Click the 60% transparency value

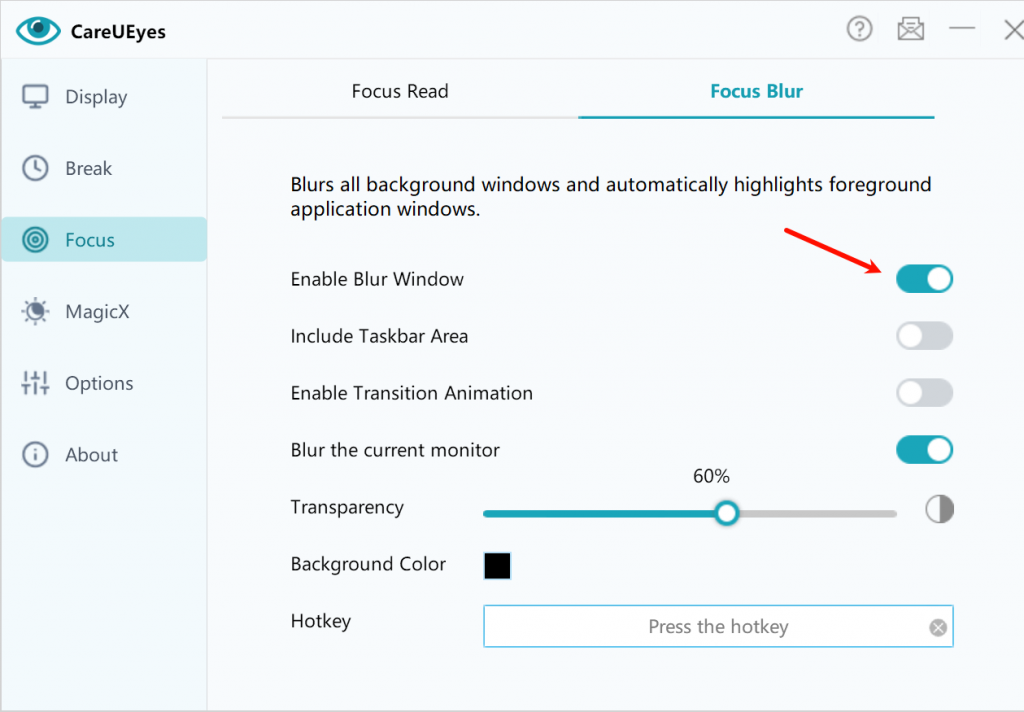(x=711, y=476)
